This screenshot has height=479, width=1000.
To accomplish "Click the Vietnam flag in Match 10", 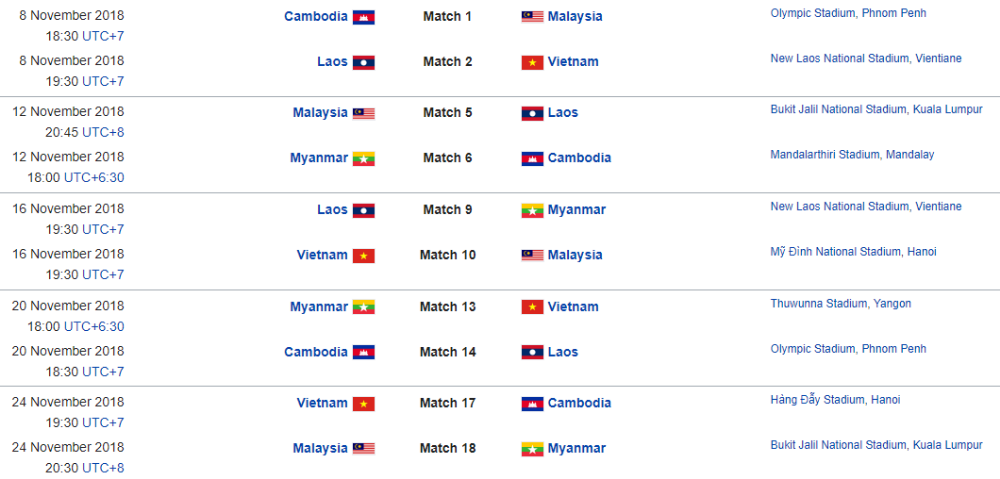I will pyautogui.click(x=364, y=256).
